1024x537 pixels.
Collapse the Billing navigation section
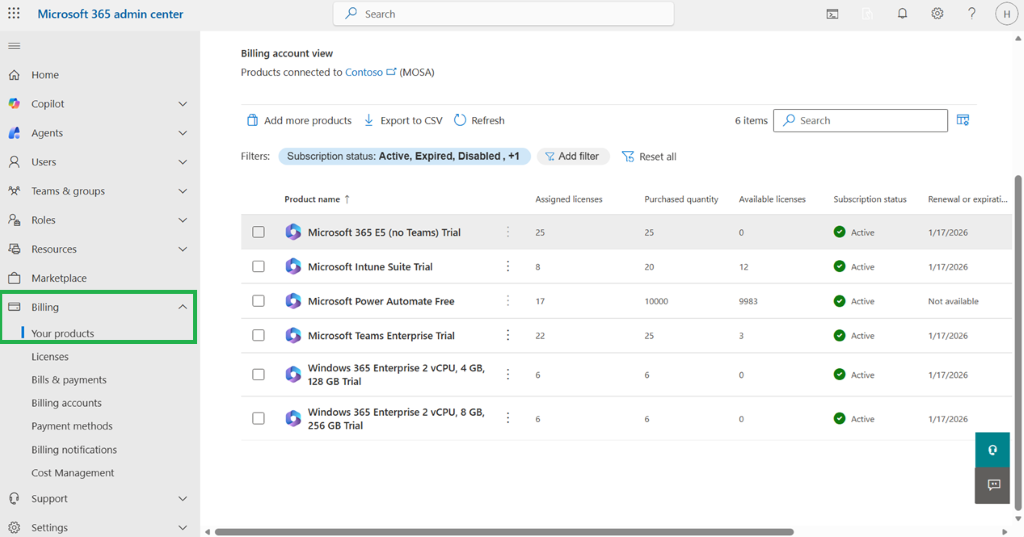[x=182, y=307]
